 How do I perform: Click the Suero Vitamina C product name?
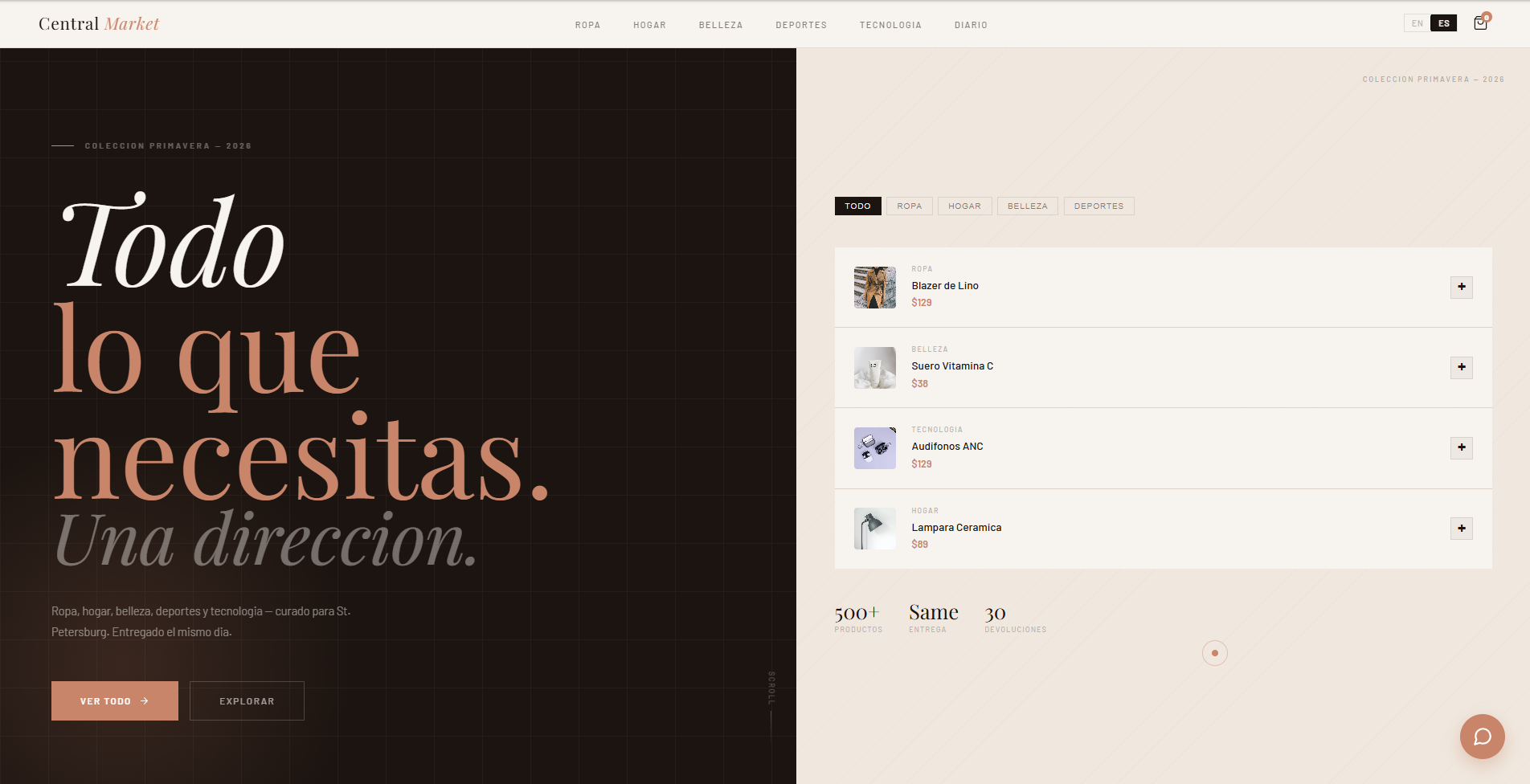[952, 366]
